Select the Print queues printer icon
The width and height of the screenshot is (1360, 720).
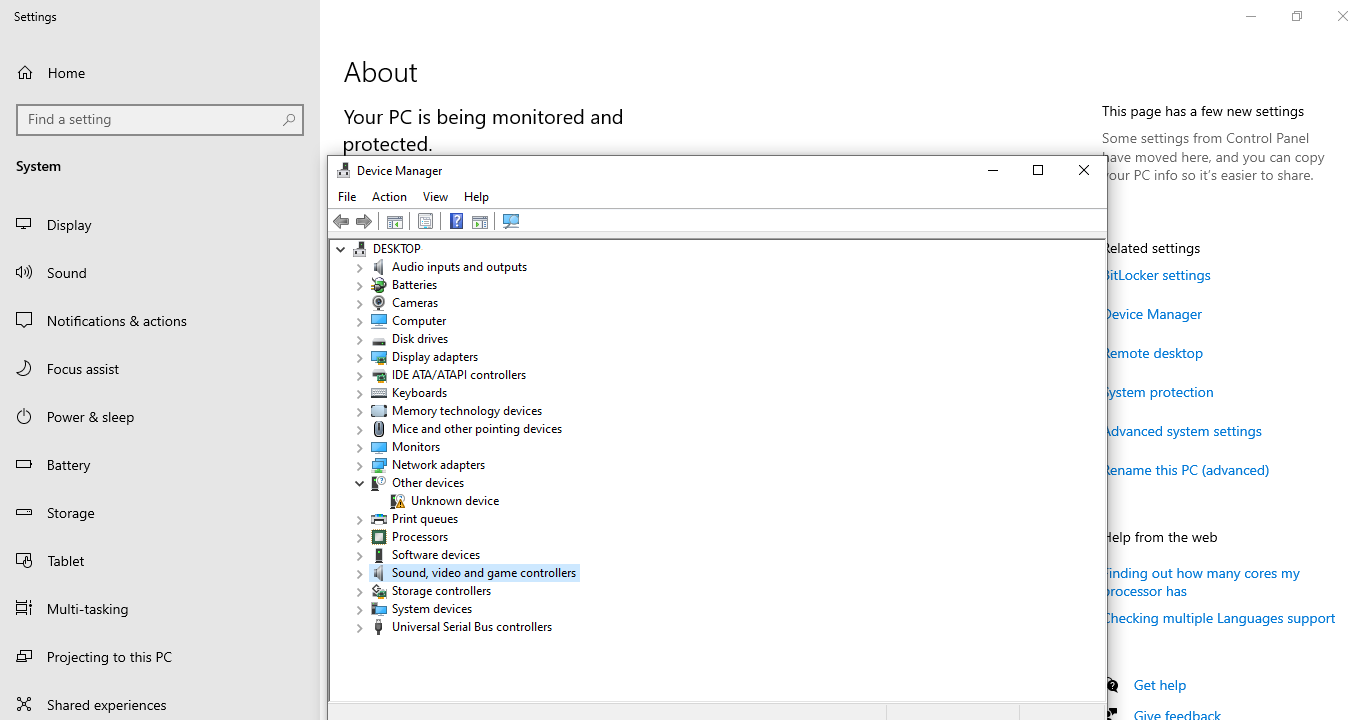click(x=379, y=519)
